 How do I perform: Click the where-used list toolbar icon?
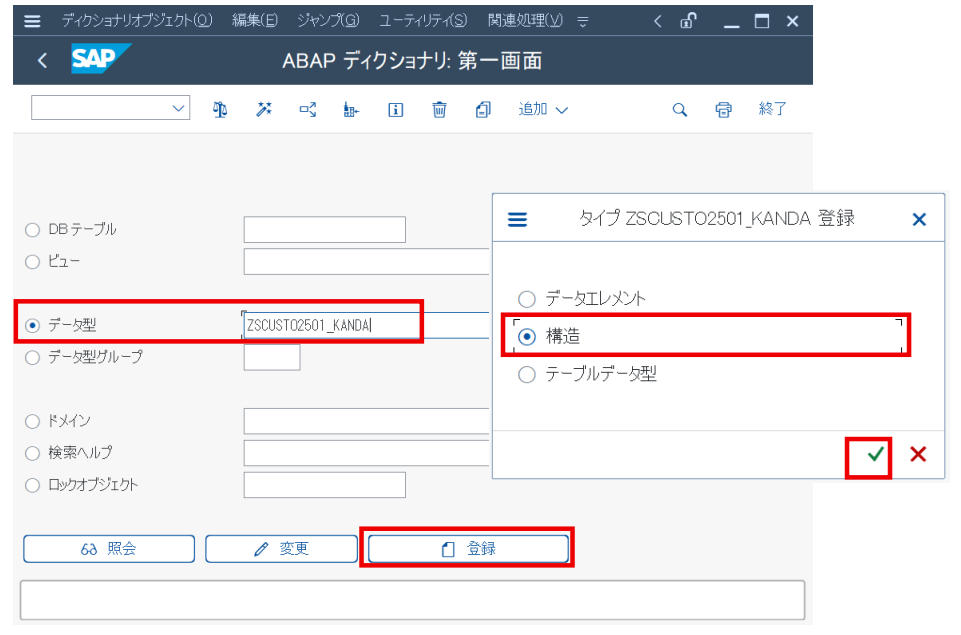[308, 110]
